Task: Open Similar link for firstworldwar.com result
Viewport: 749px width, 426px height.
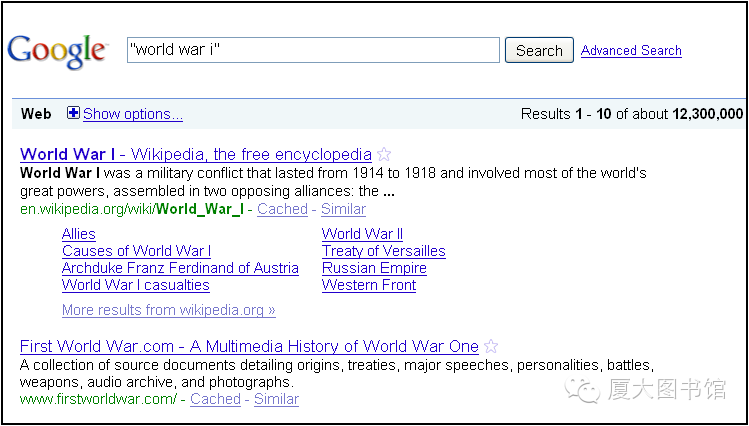Action: (x=277, y=399)
